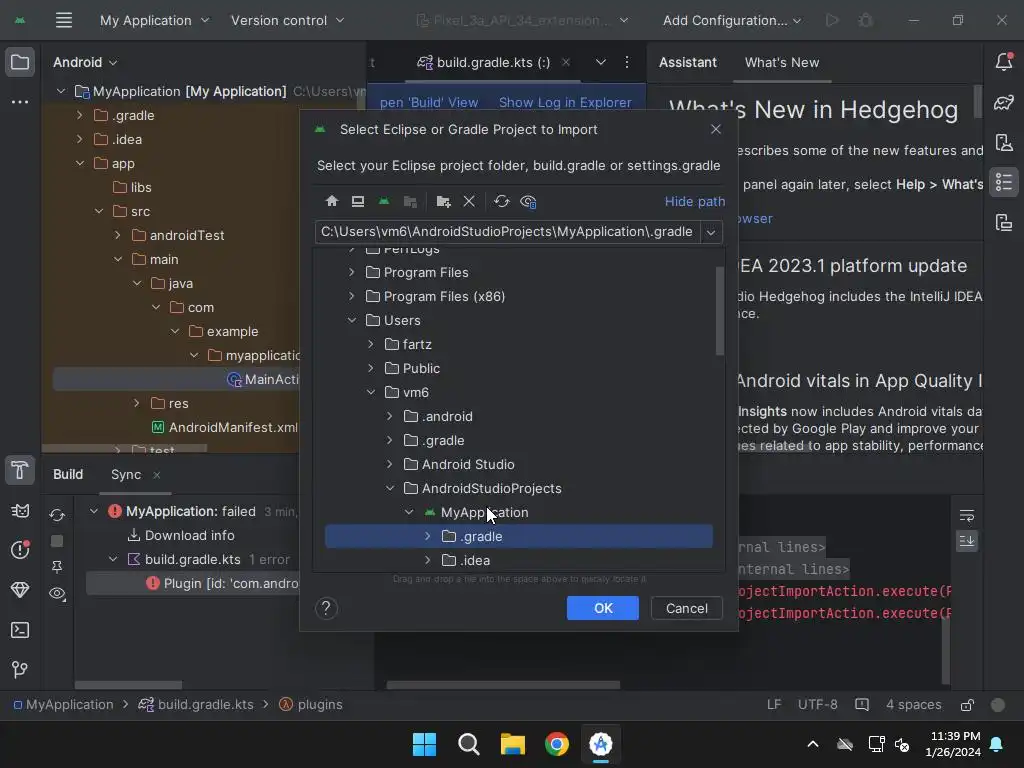This screenshot has width=1024, height=768.
Task: Open File Explorer on taskbar
Action: click(x=513, y=744)
